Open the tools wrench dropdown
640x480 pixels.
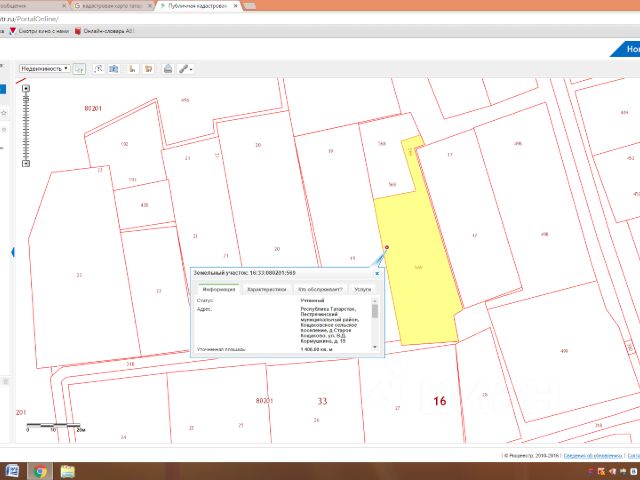click(x=185, y=69)
